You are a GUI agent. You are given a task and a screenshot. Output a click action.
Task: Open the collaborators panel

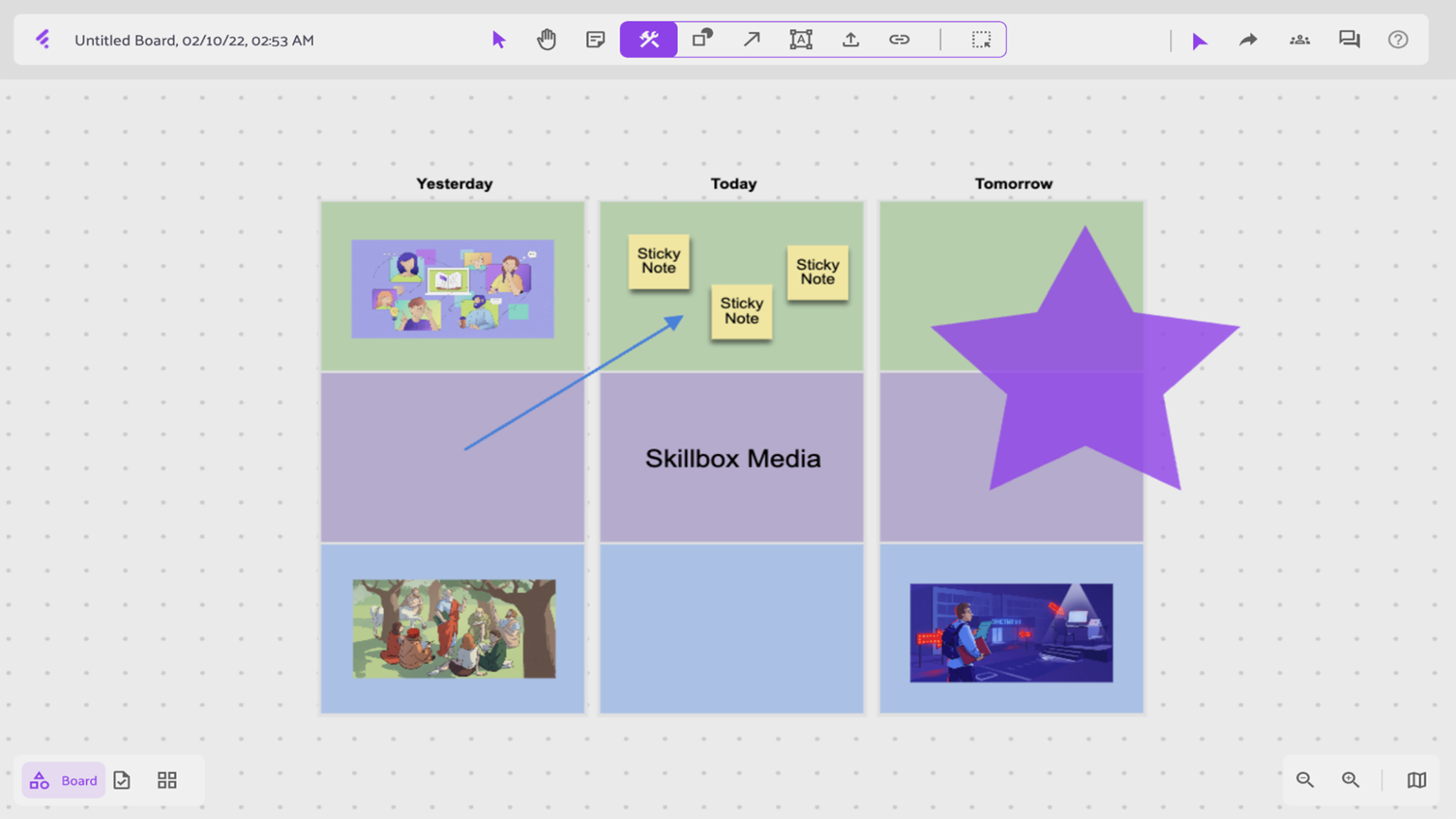[1299, 40]
